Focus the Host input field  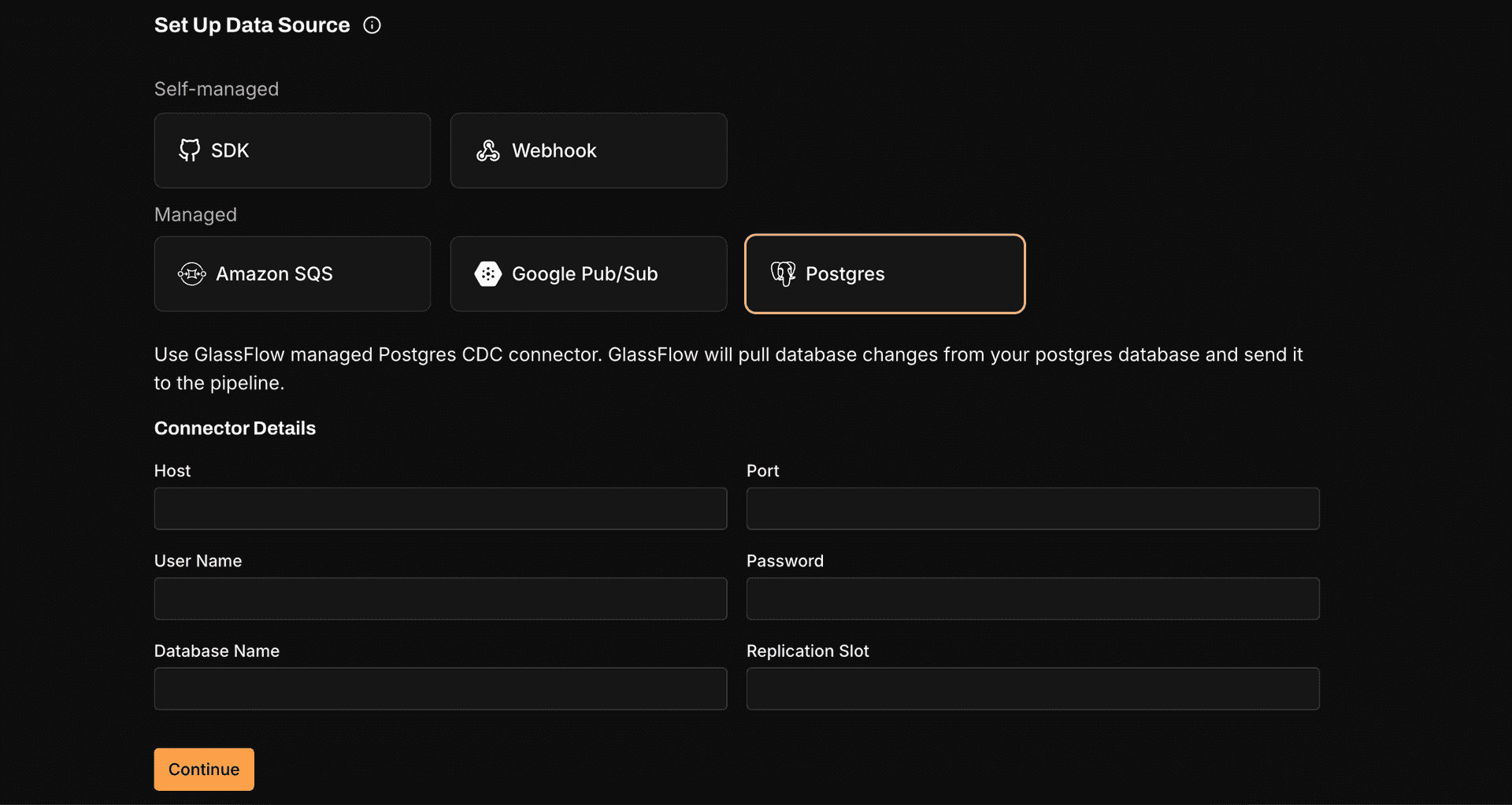coord(440,509)
